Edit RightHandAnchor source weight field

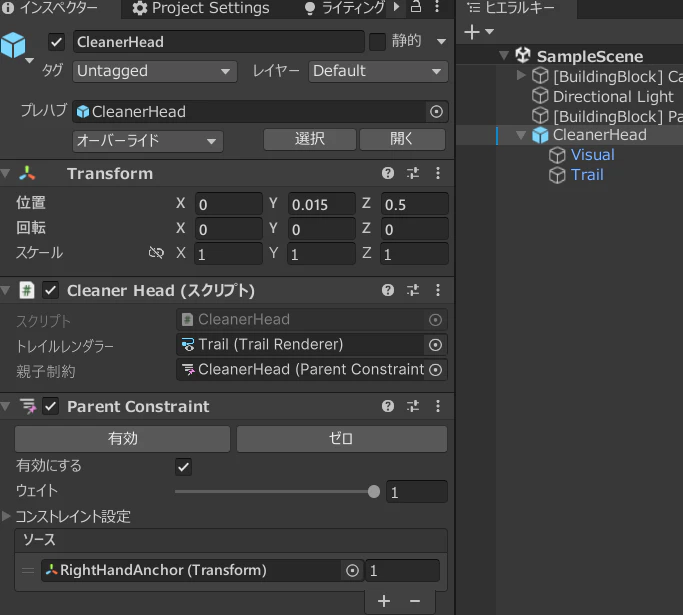(402, 571)
